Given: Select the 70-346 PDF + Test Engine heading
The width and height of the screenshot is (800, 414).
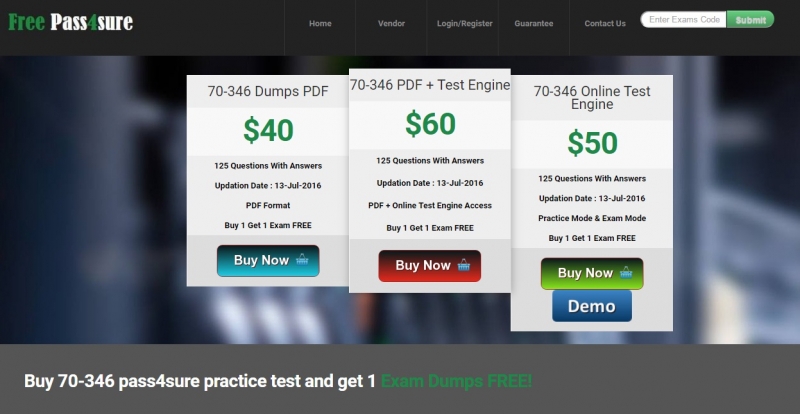Looking at the screenshot, I should click(430, 85).
